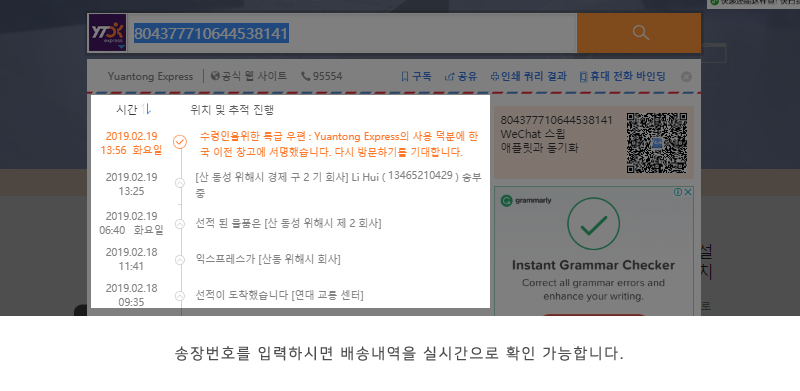This screenshot has width=800, height=391.
Task: Click the '선적이 도착했습니다 [연대 교통 센터]' entry
Action: (x=280, y=295)
